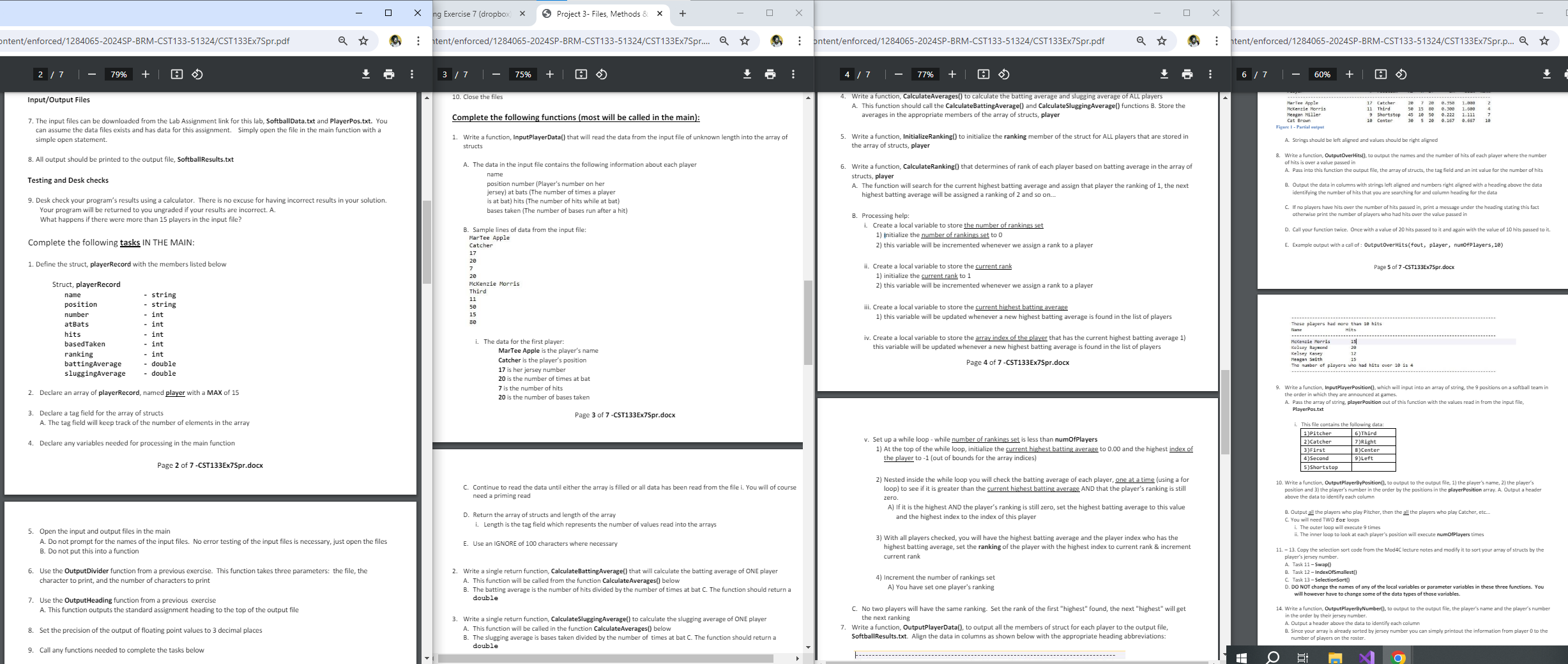Open the more-options menu in the third PDF window

(x=1209, y=74)
